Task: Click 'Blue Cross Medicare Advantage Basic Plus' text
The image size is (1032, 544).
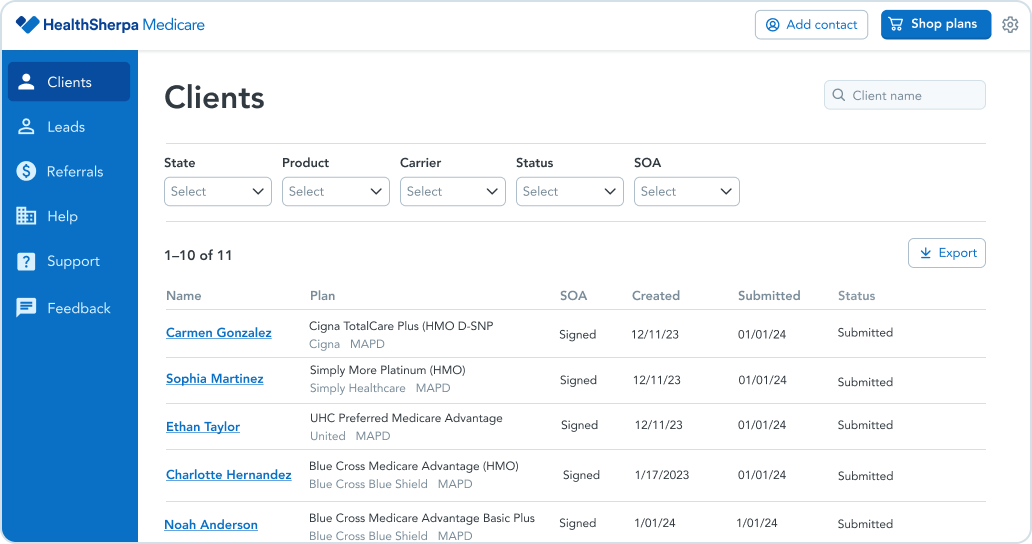Action: [422, 518]
